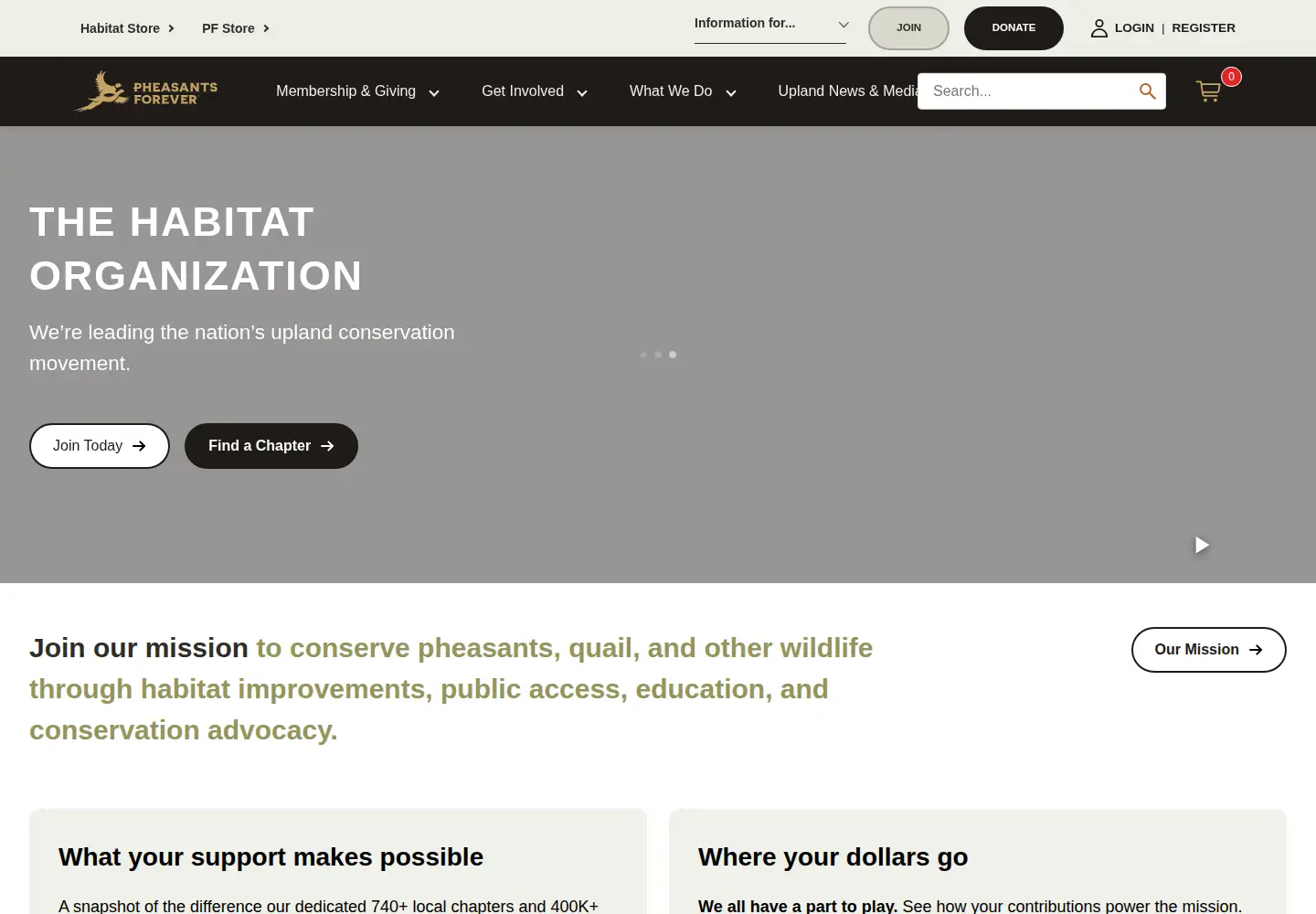The height and width of the screenshot is (914, 1316).
Task: Click the Pheasants Forever logo
Action: tap(146, 91)
